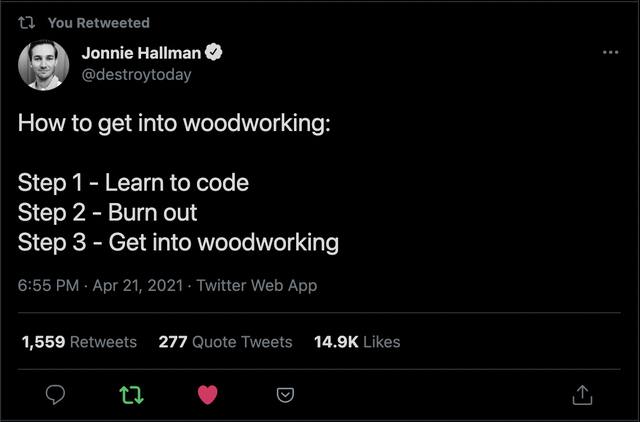The image size is (640, 422).
Task: Click the small retweet icon beside "You Retweeted"
Action: click(29, 22)
